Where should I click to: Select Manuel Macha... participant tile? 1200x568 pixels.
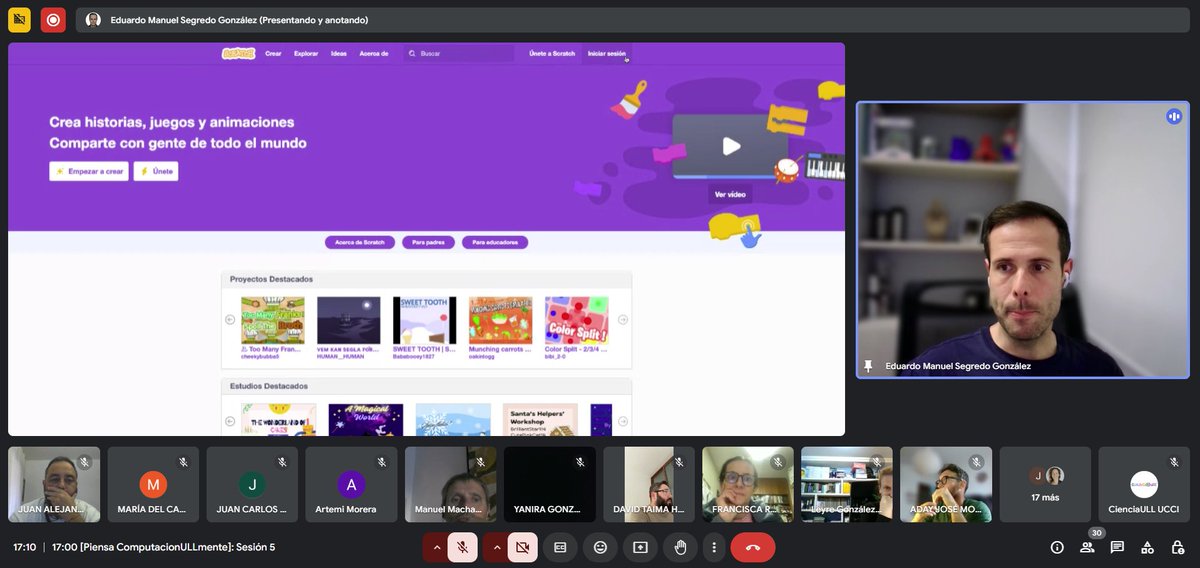click(x=450, y=484)
